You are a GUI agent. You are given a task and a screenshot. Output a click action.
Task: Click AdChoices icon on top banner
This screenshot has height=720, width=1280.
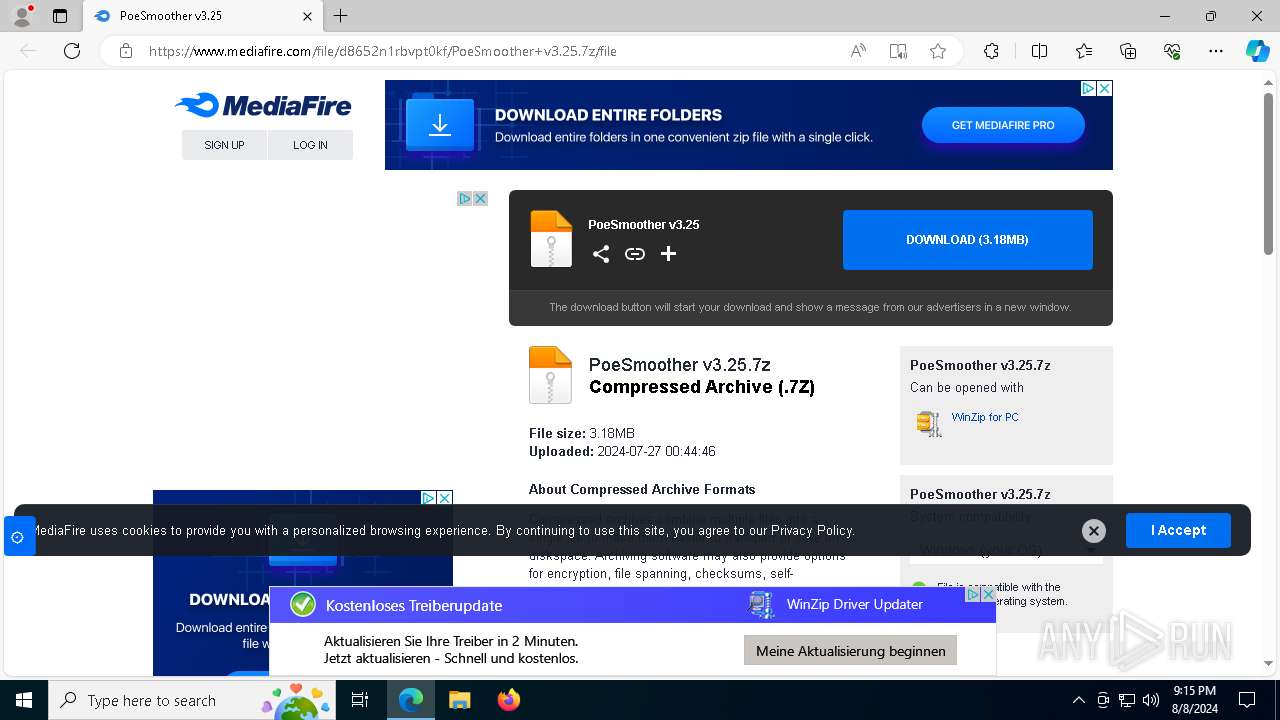point(1089,88)
